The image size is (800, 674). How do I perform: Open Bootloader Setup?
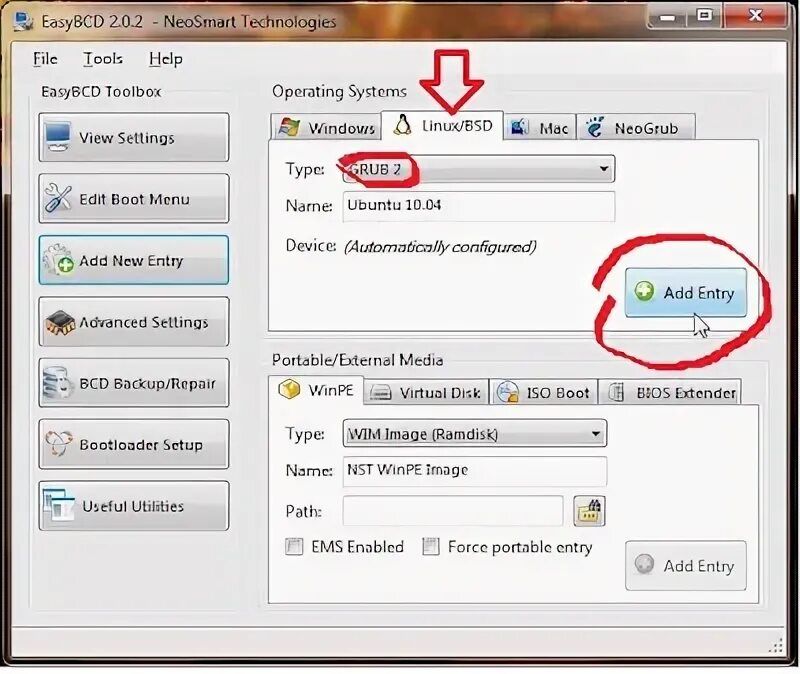click(134, 444)
